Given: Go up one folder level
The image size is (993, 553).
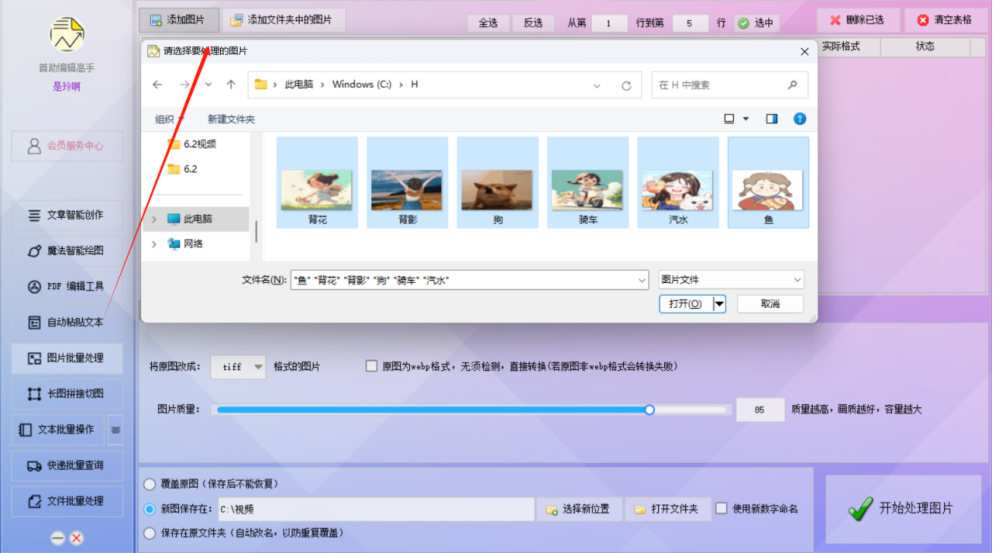Looking at the screenshot, I should pyautogui.click(x=231, y=84).
